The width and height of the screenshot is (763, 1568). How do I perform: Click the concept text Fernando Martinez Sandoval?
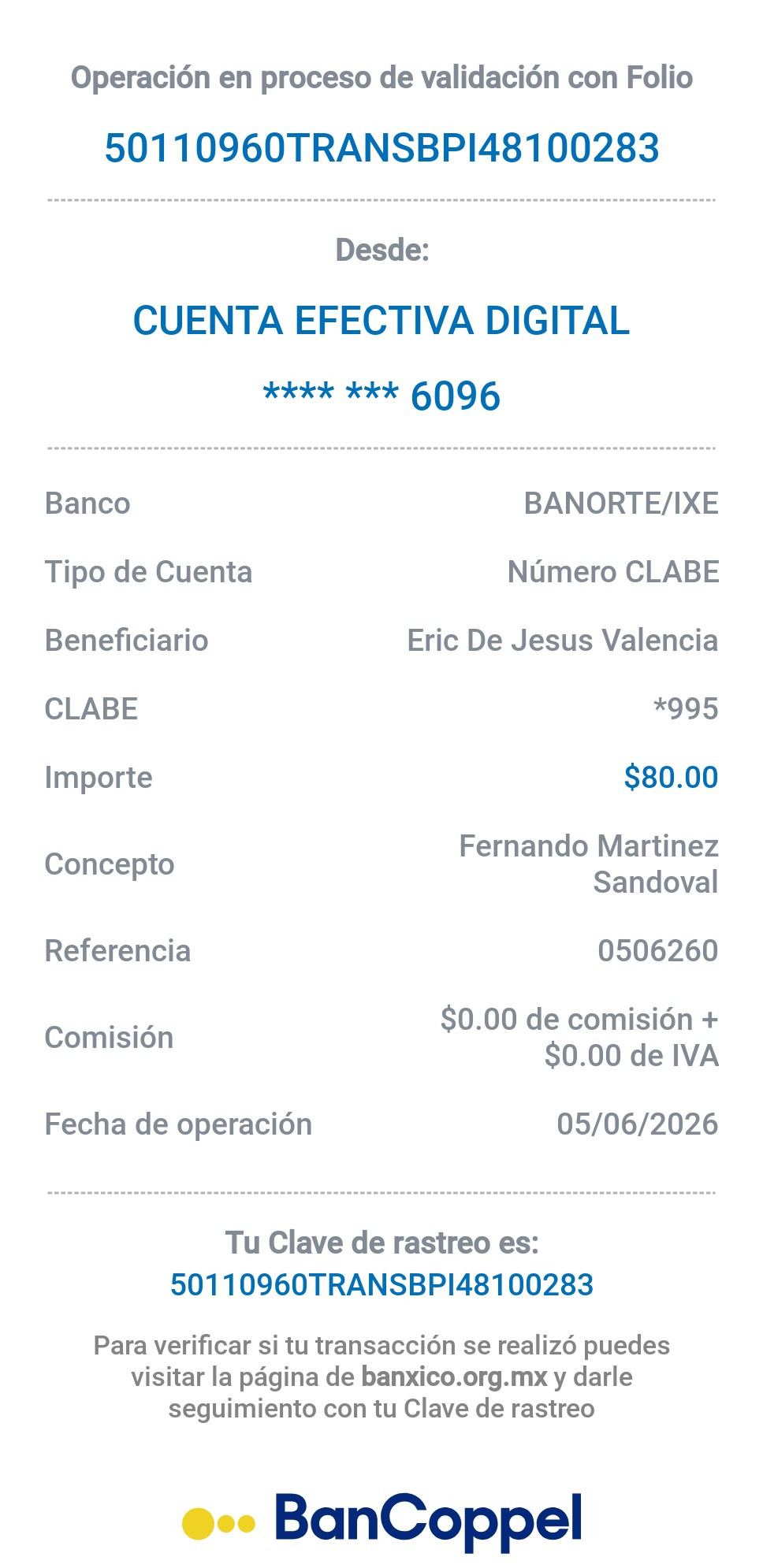click(x=589, y=864)
